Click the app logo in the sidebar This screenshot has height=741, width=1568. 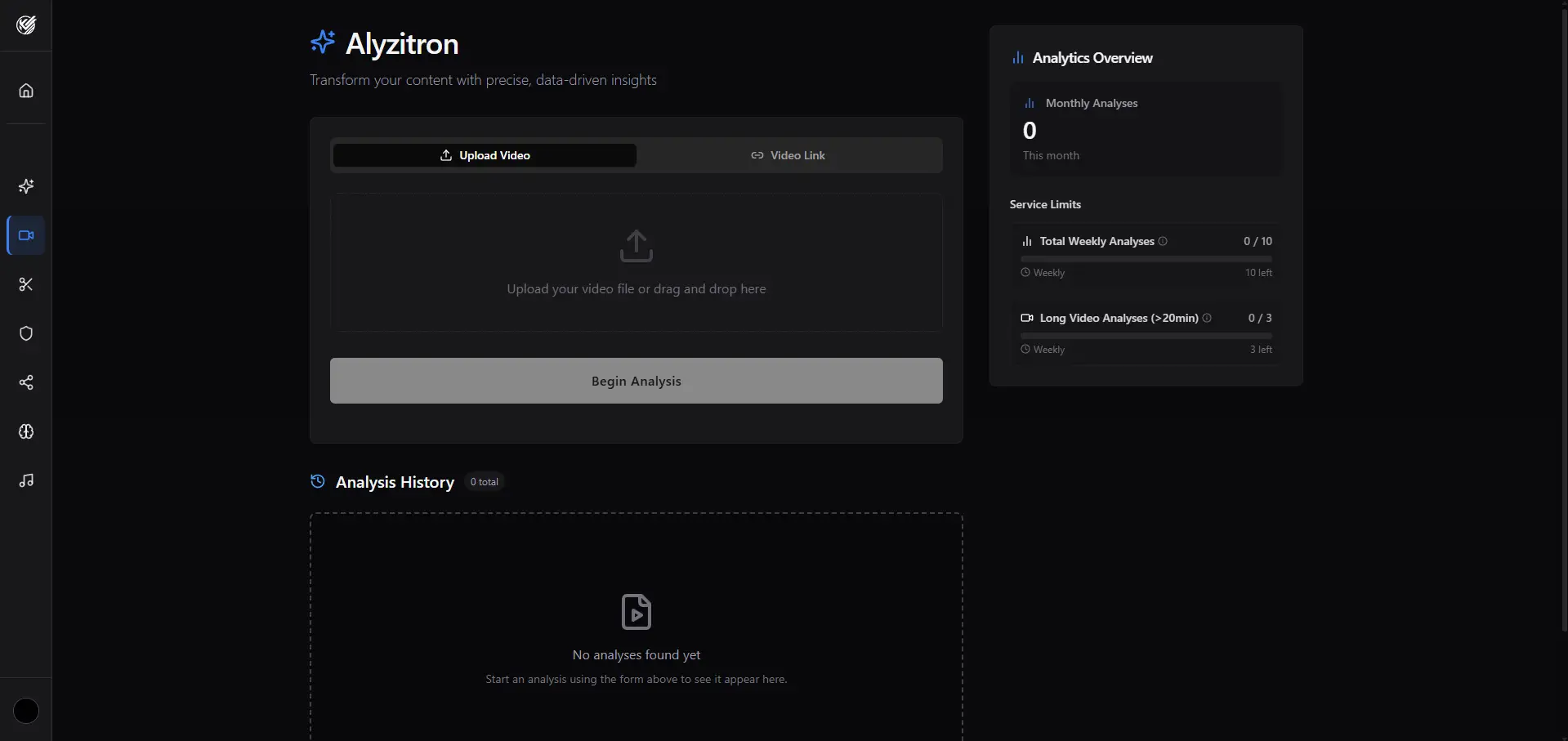(26, 25)
